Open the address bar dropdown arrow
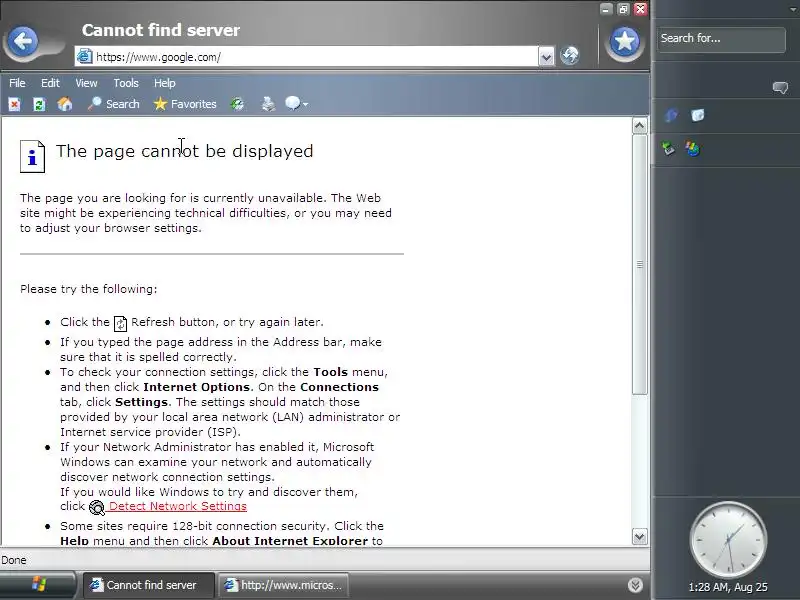The image size is (800, 600). [546, 57]
